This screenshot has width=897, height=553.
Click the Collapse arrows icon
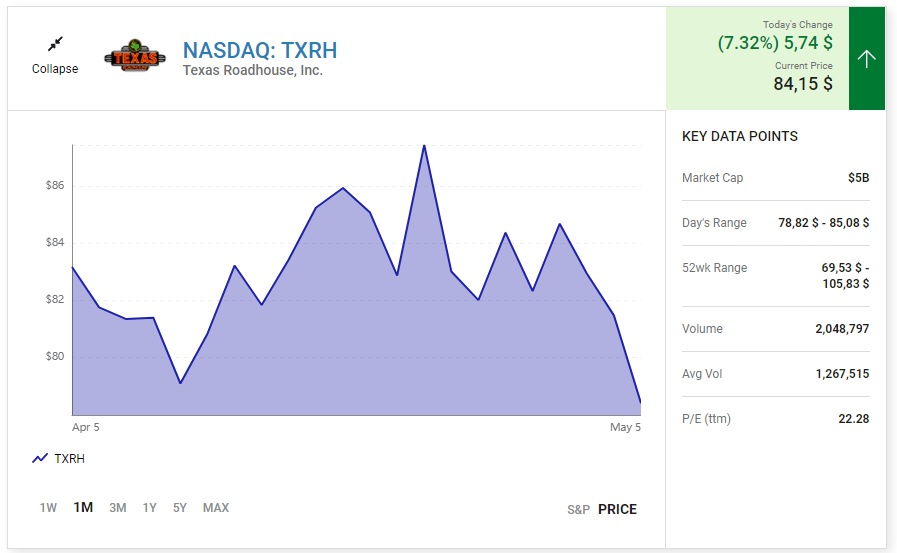click(55, 43)
